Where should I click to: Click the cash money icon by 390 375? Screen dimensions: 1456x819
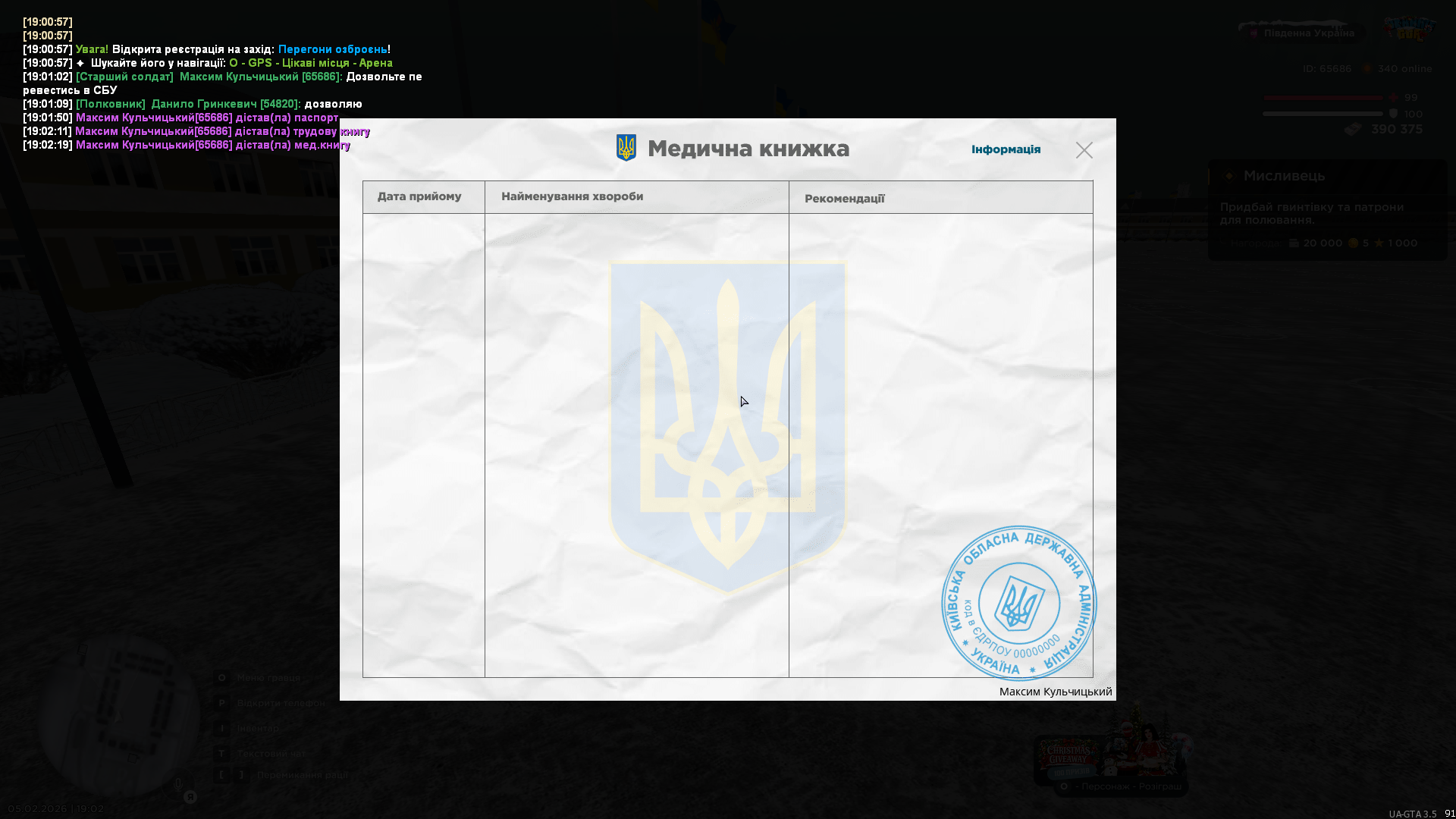click(x=1353, y=130)
